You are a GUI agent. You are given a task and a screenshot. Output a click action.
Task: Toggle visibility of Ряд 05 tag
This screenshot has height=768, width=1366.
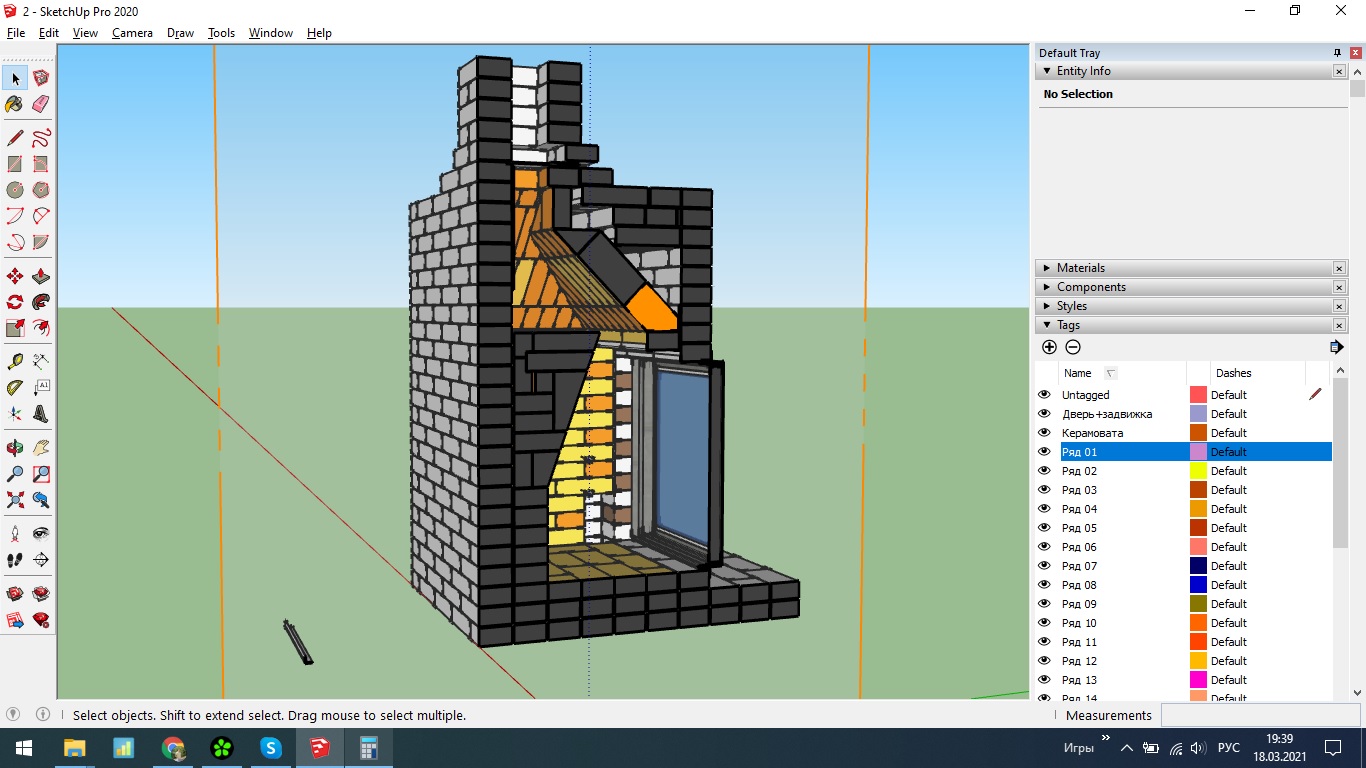[1044, 528]
